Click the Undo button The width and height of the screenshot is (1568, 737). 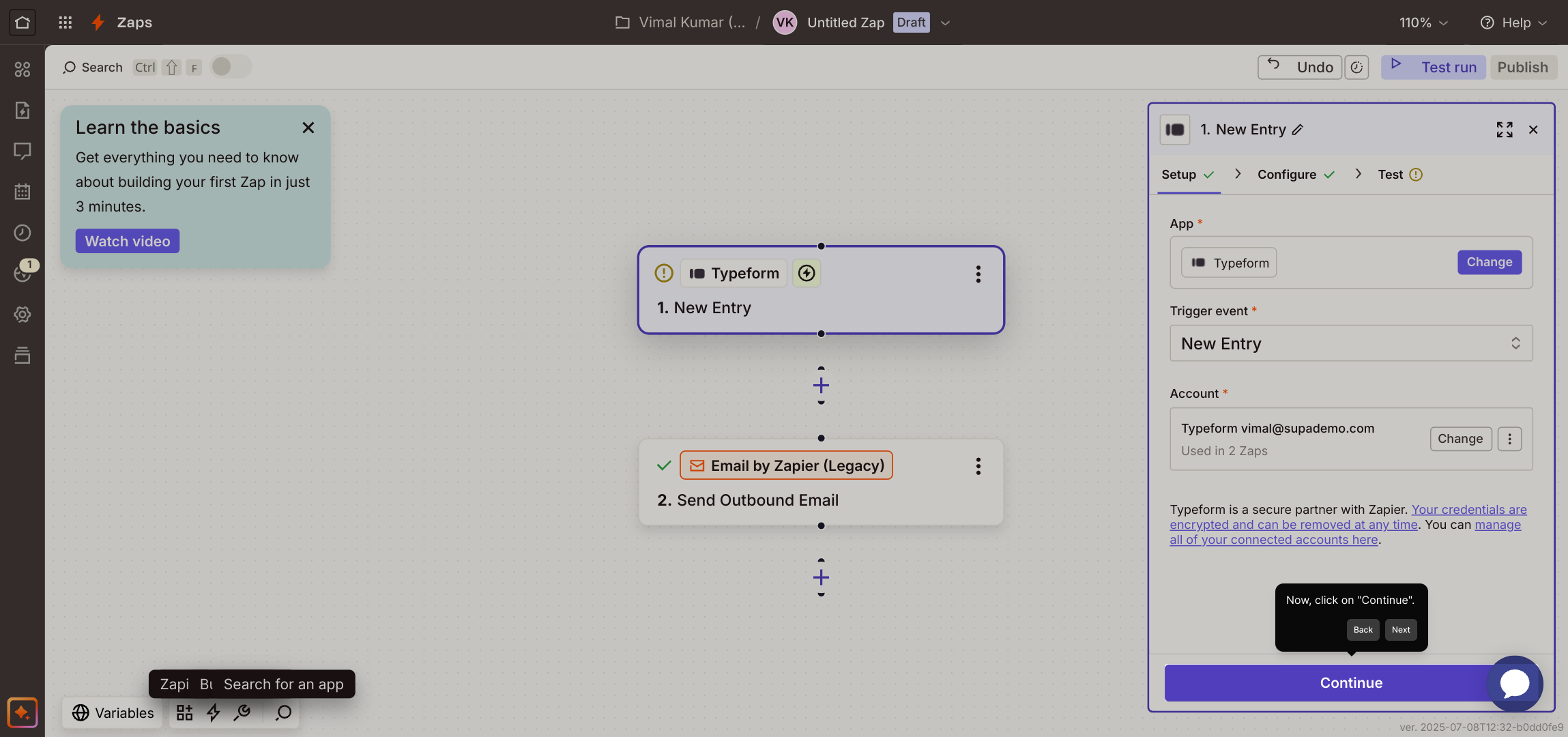[1300, 67]
